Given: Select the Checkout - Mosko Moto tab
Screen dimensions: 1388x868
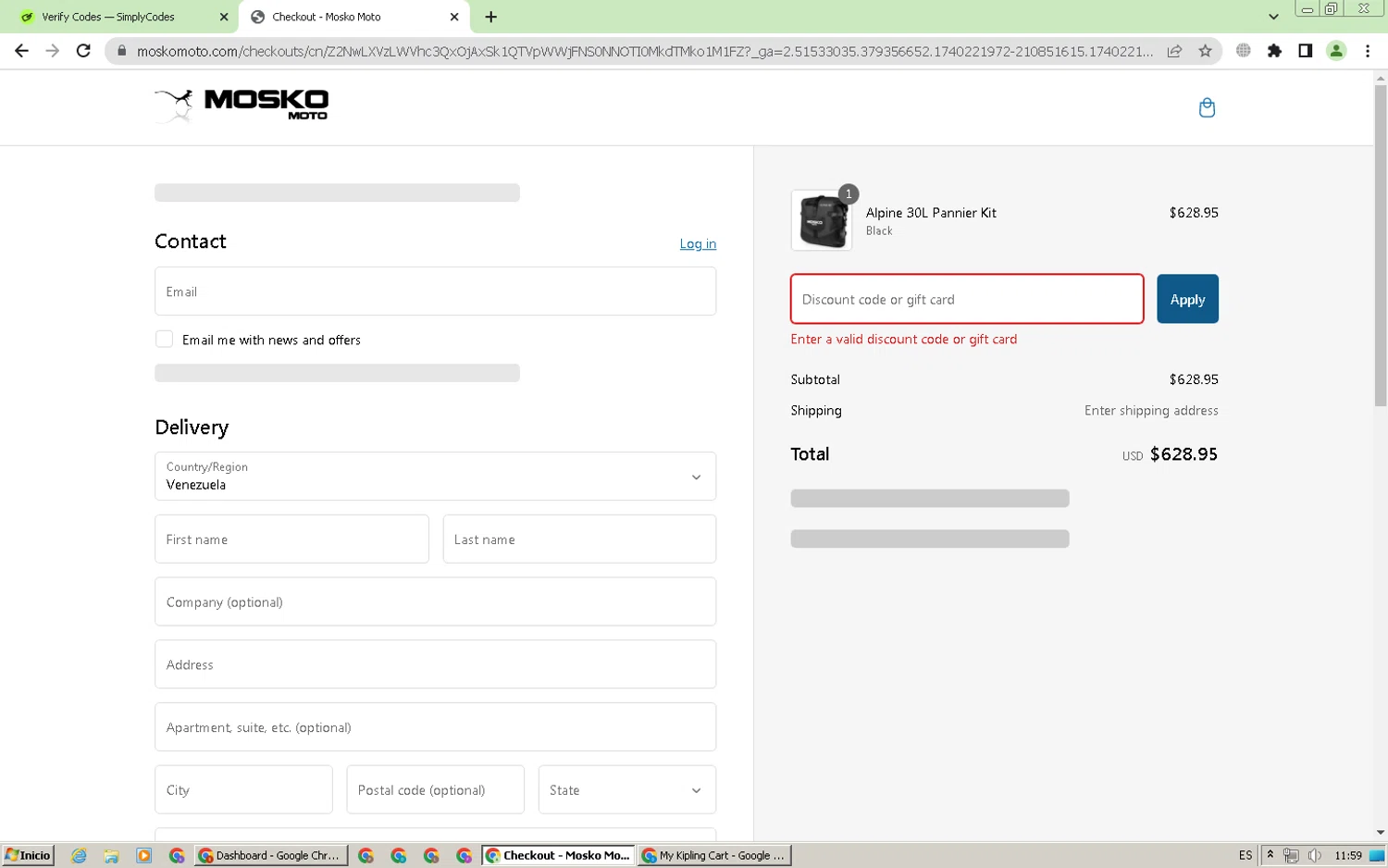Looking at the screenshot, I should coord(353,17).
